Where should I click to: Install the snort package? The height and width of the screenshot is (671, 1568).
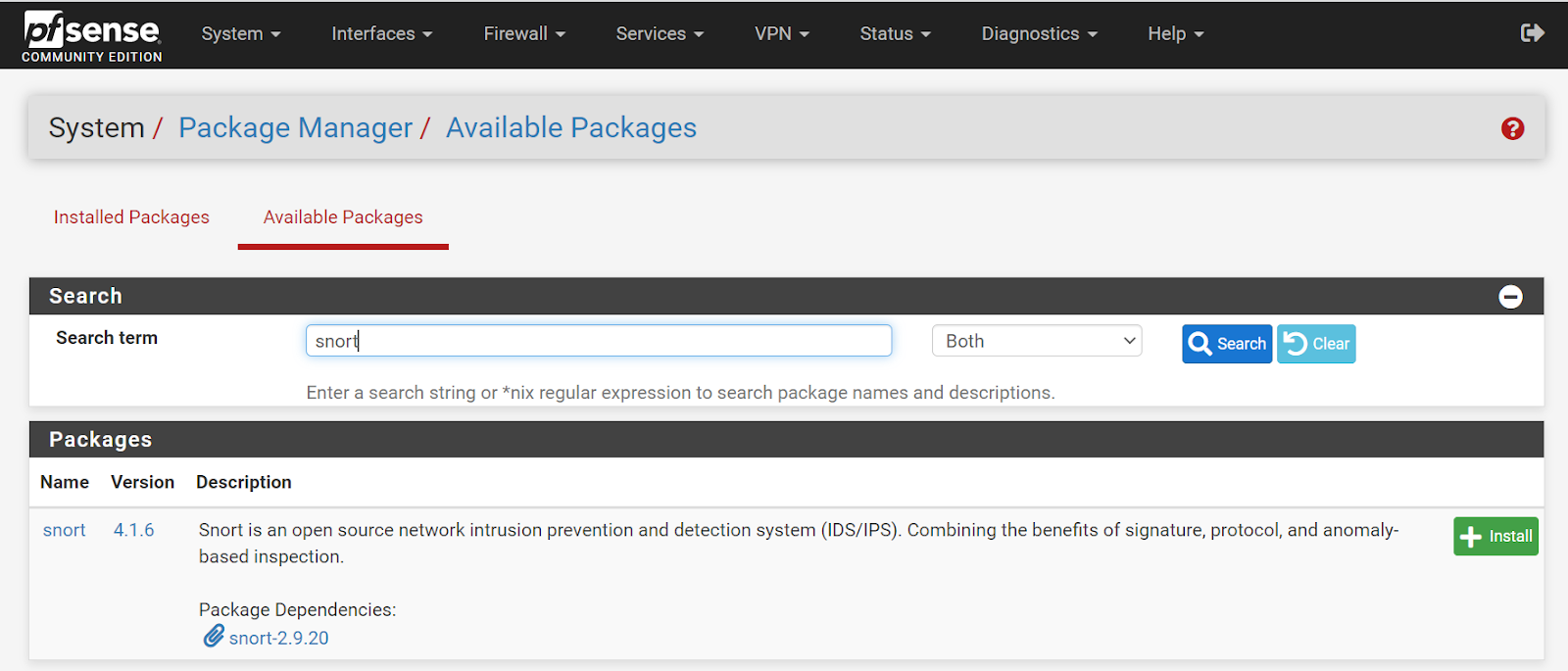pyautogui.click(x=1495, y=537)
